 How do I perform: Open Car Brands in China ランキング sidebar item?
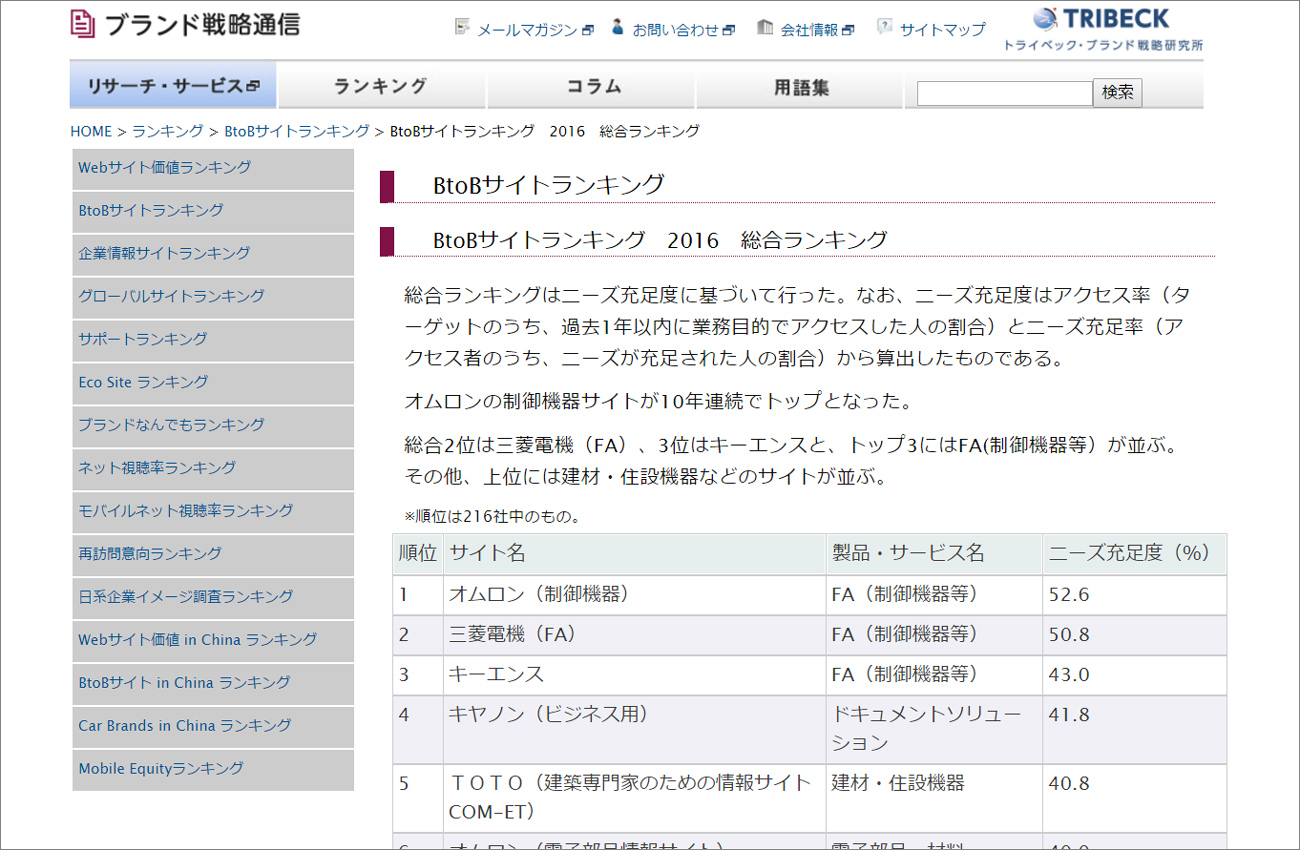coord(212,727)
